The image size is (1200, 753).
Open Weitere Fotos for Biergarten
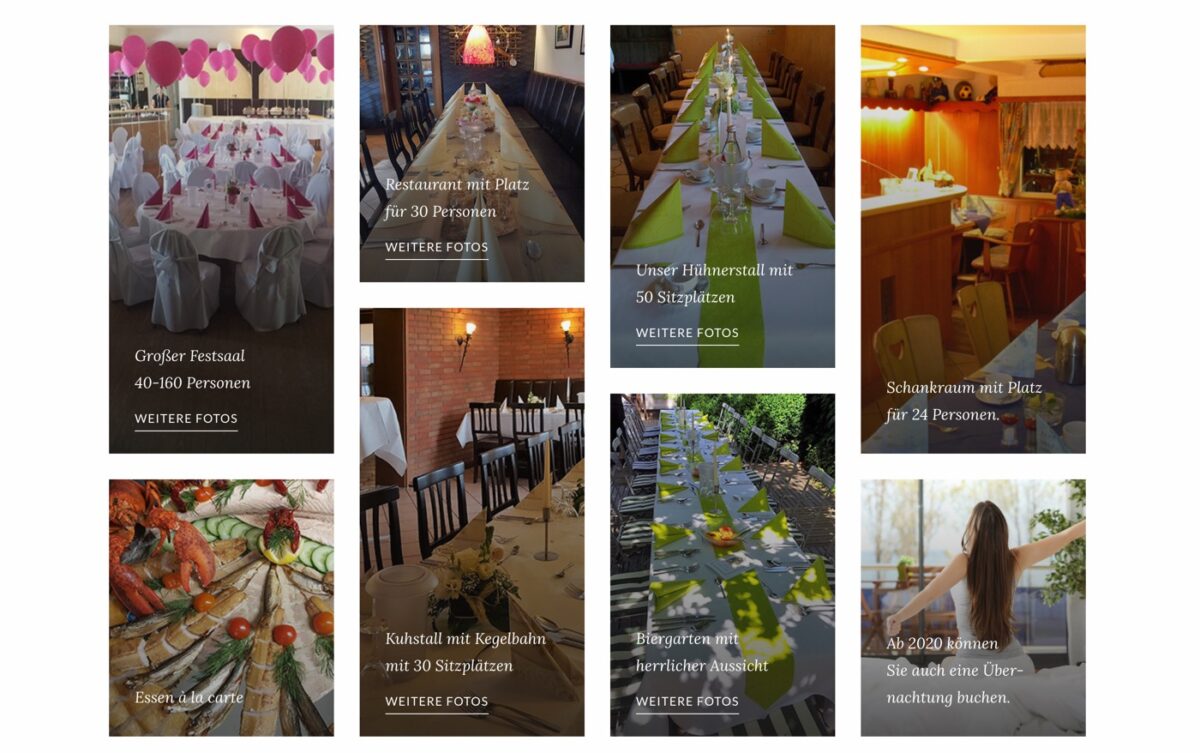click(687, 702)
